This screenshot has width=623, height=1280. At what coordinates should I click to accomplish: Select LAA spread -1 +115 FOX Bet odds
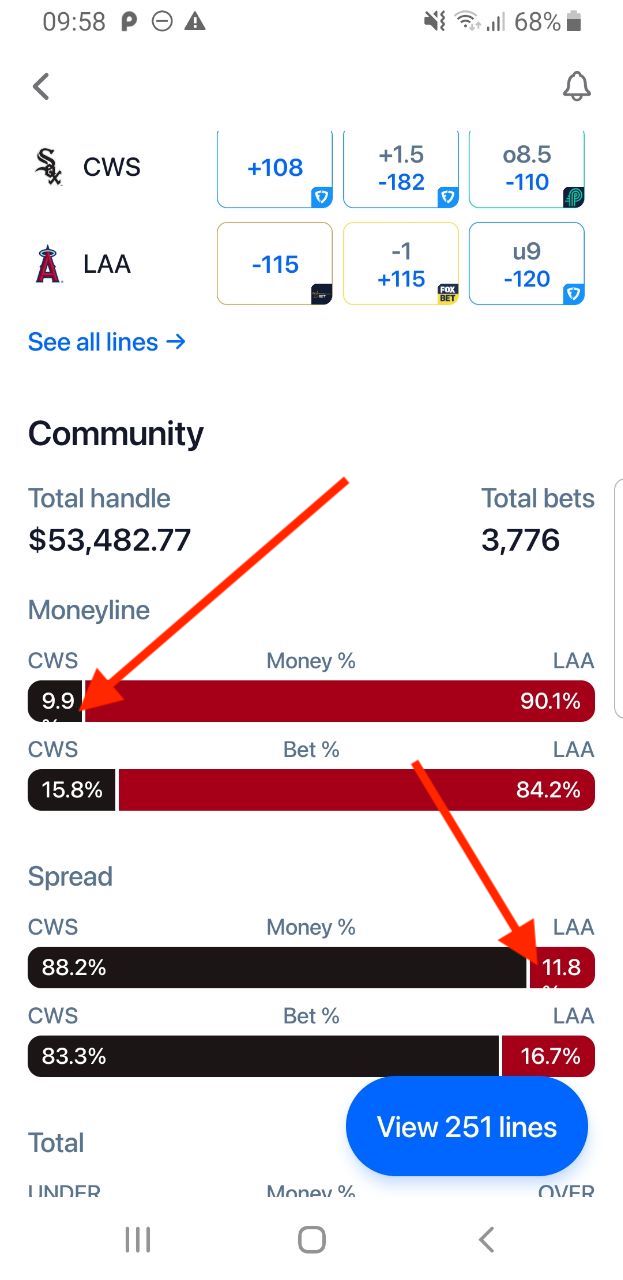coord(401,264)
